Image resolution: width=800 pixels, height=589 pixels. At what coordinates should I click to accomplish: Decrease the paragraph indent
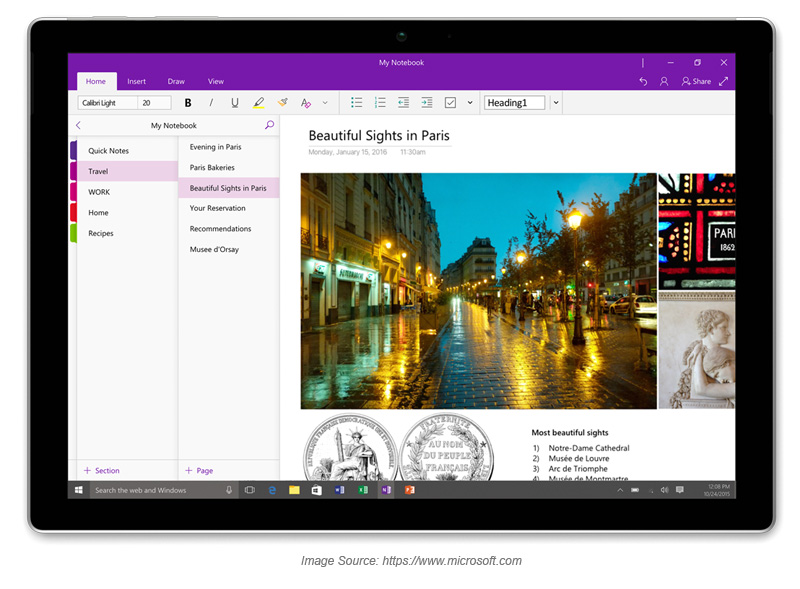tap(404, 103)
